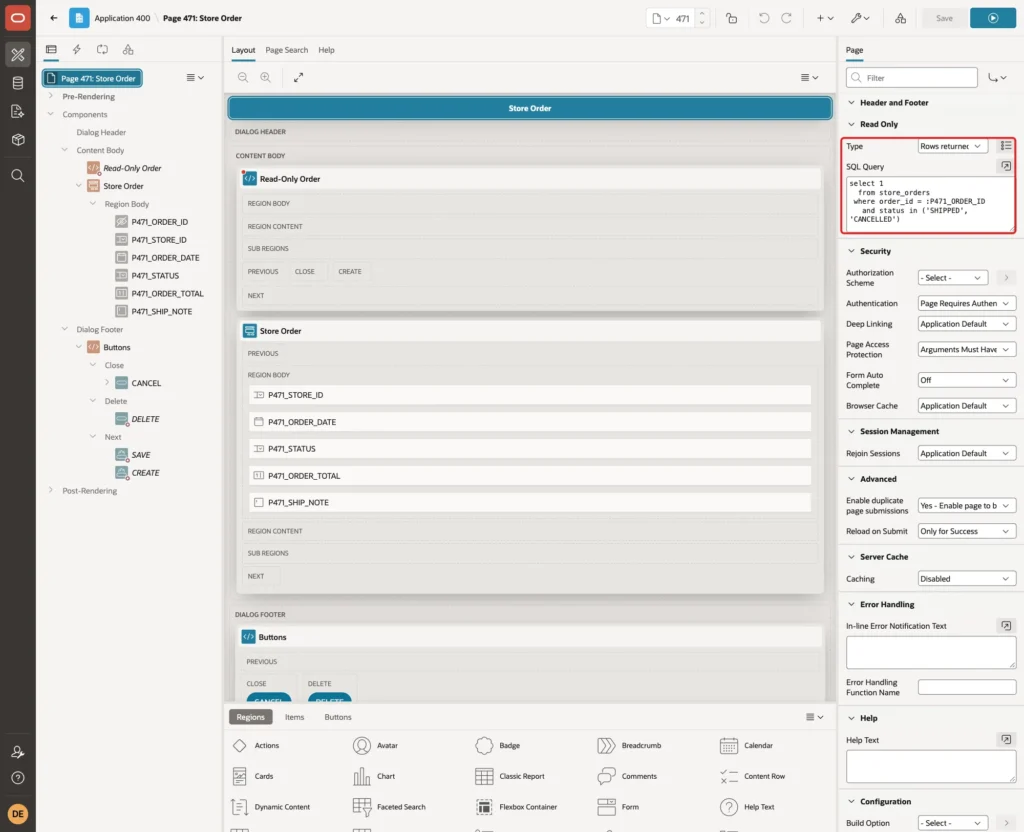Undo the last change
Screen dimensions: 1024x832
pos(763,18)
